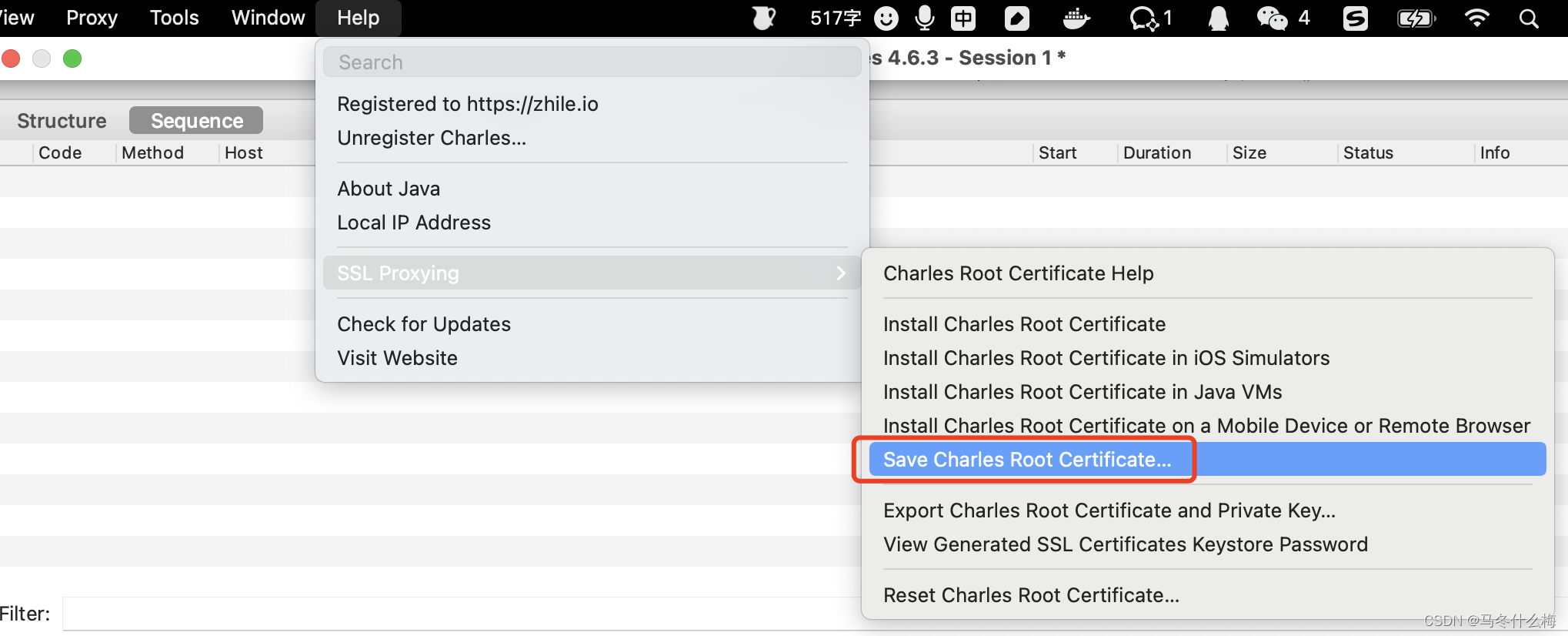Open the Proxy menu
Image resolution: width=1568 pixels, height=636 pixels.
[x=92, y=18]
